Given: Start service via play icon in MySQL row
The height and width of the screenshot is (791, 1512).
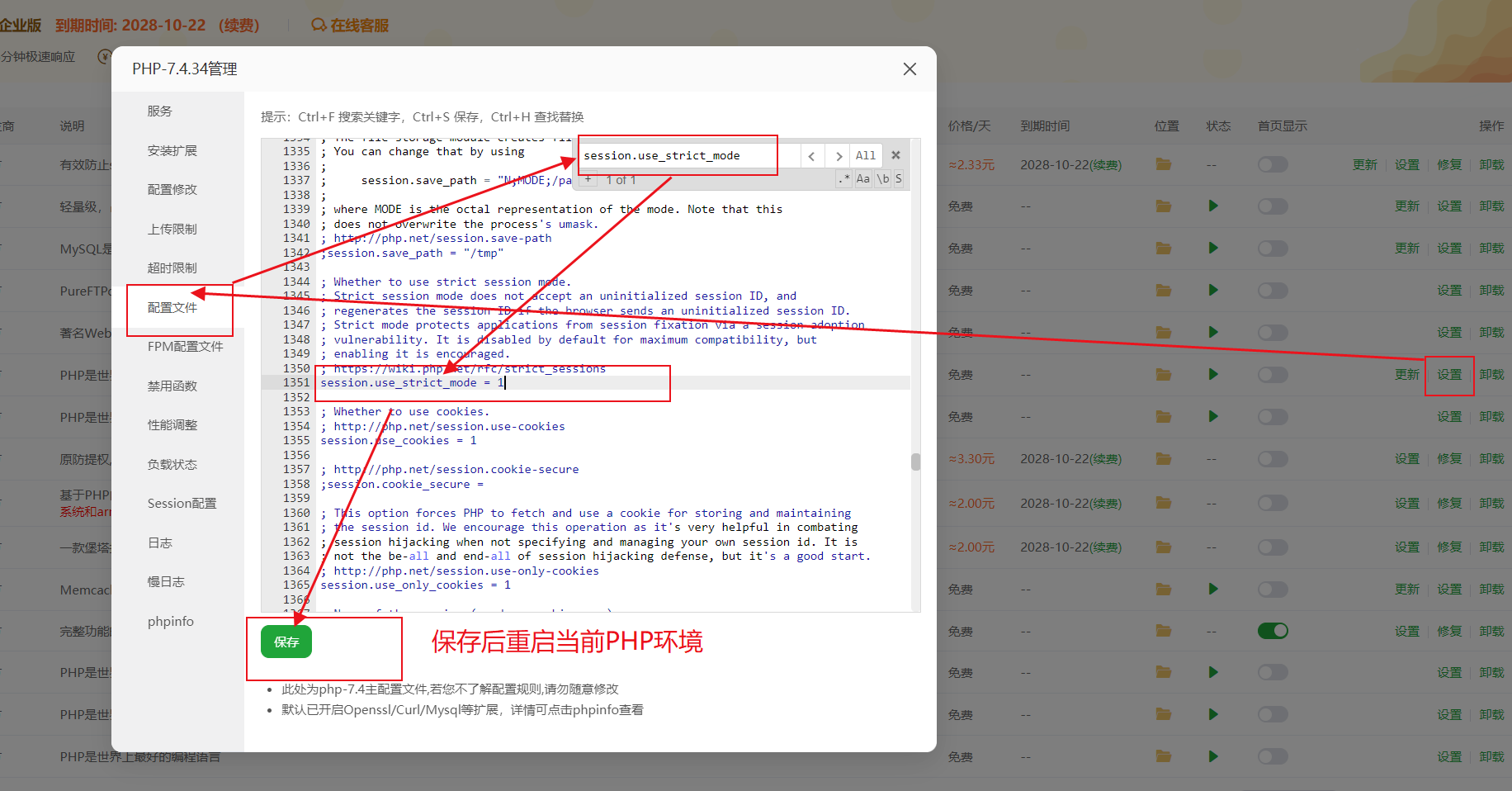Looking at the screenshot, I should click(1213, 248).
